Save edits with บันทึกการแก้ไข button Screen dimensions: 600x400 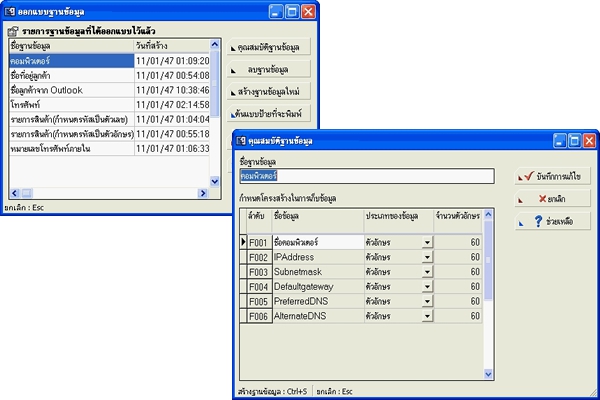(553, 176)
